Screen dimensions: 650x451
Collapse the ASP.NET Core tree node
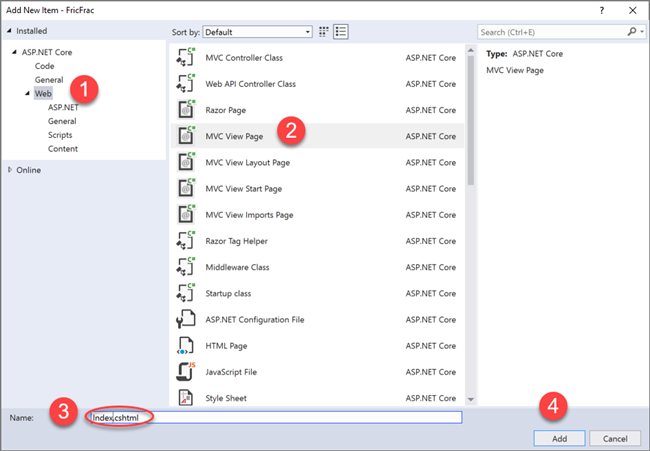15,52
